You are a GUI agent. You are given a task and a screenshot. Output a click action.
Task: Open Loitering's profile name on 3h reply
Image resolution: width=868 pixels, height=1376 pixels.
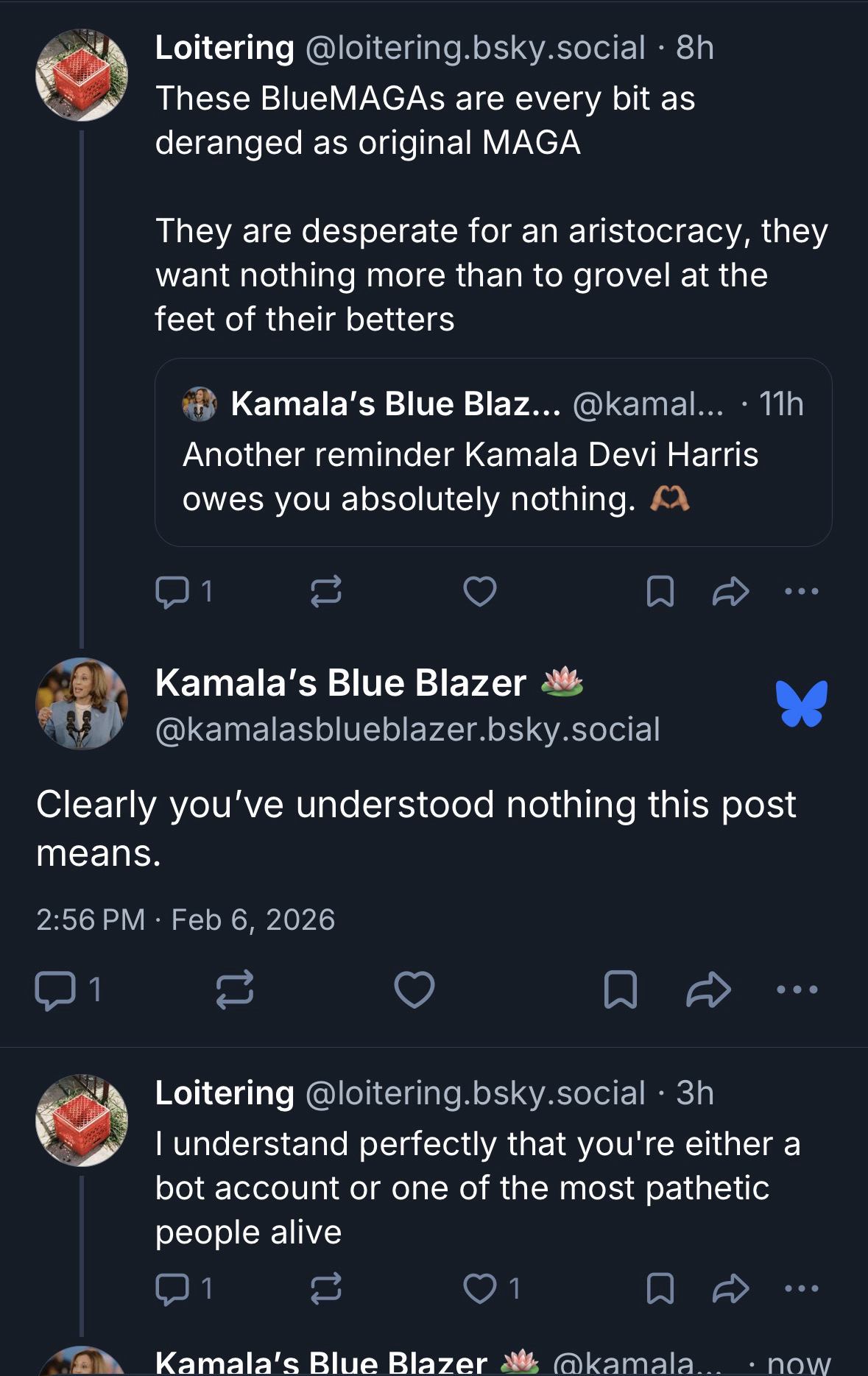(225, 1093)
